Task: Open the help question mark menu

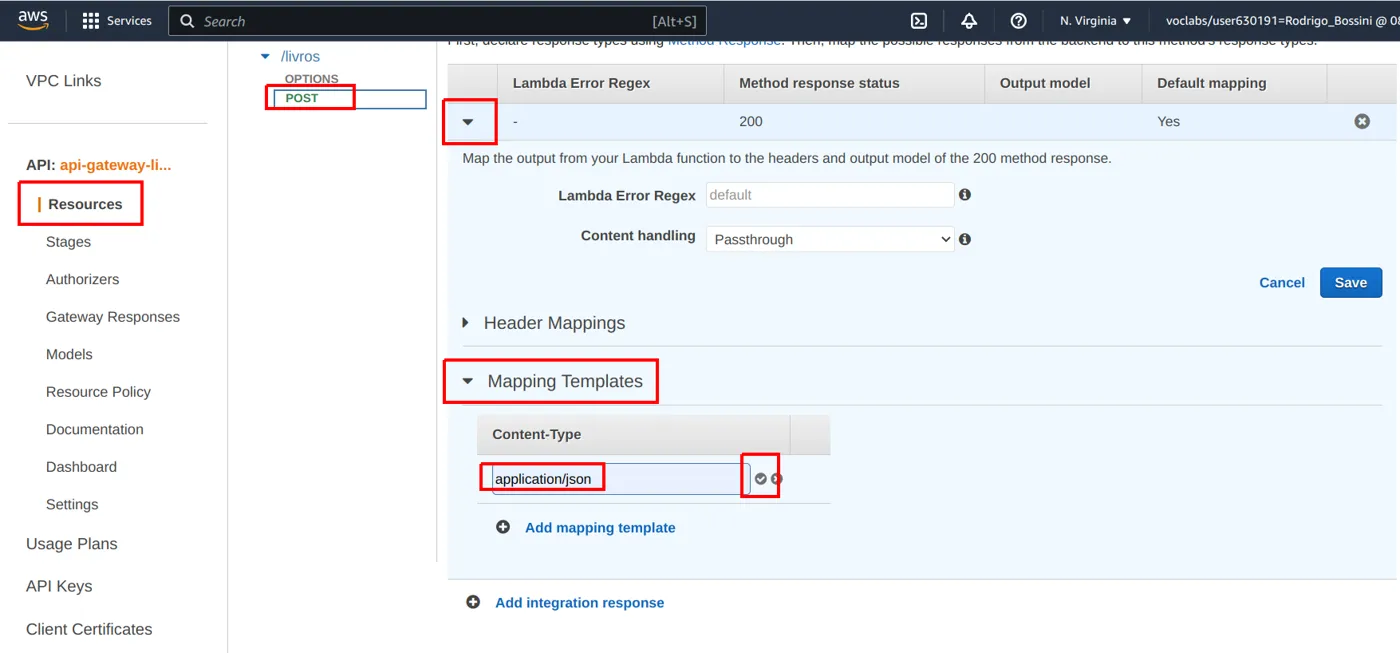Action: click(1018, 21)
